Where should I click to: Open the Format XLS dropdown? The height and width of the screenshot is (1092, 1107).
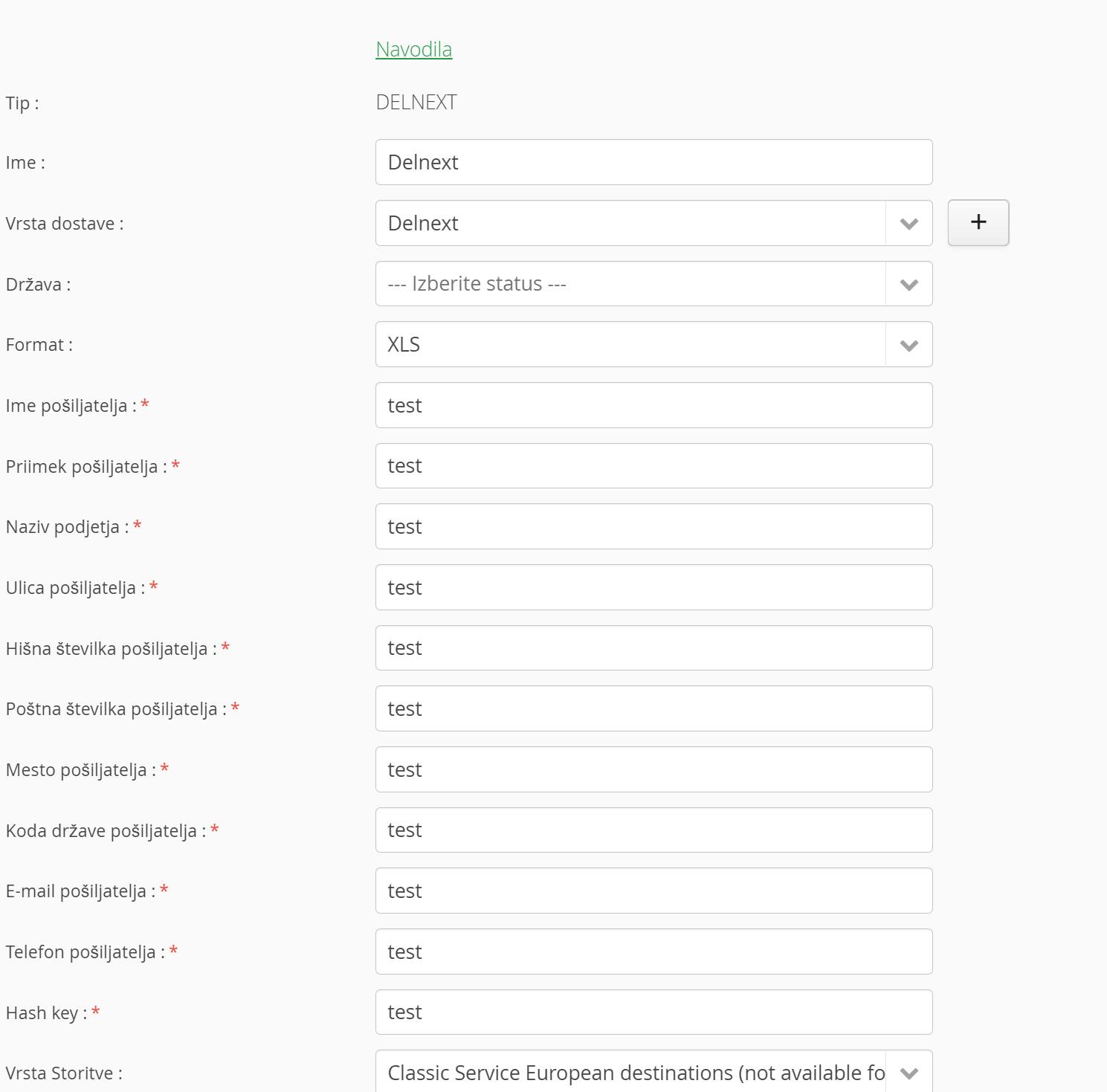(x=654, y=344)
